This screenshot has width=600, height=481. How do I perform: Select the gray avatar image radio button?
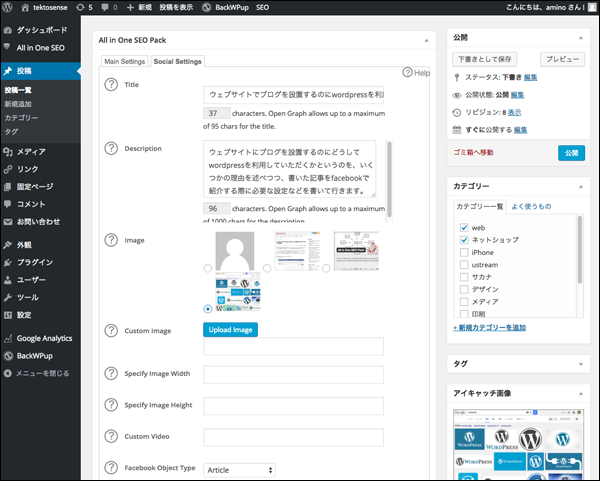click(x=207, y=268)
